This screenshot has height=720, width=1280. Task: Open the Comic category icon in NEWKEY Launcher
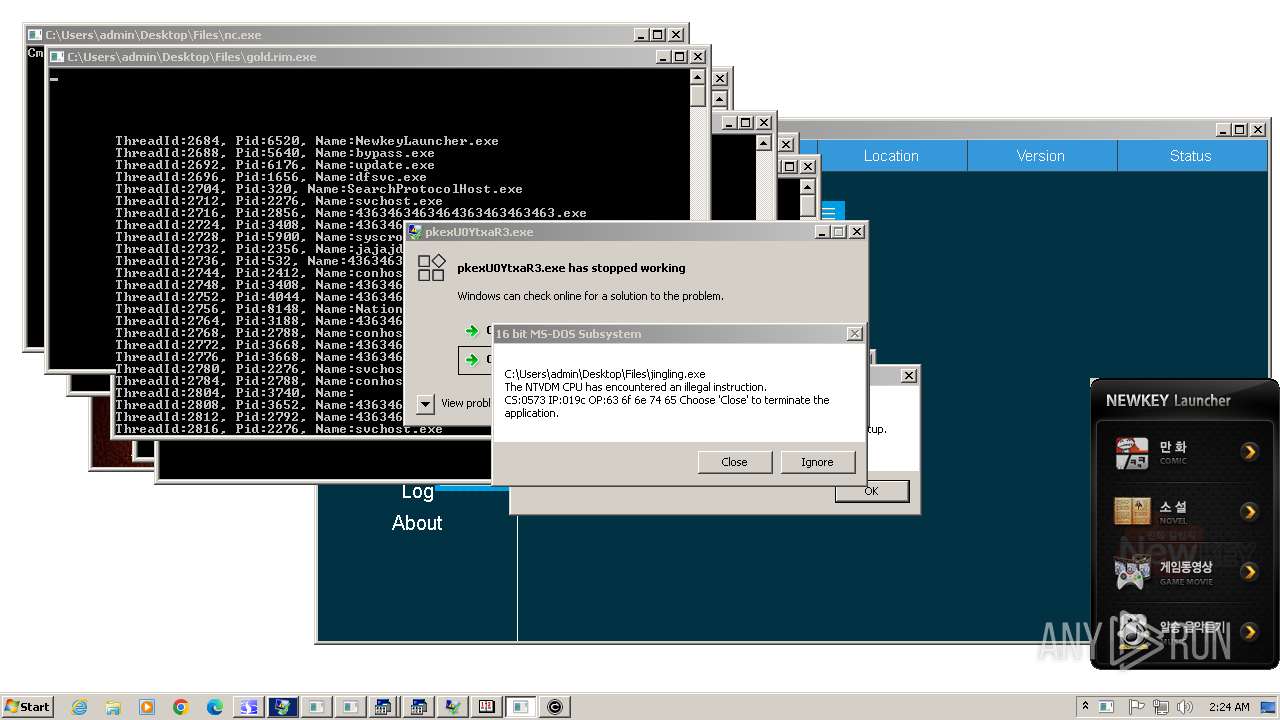[1132, 453]
